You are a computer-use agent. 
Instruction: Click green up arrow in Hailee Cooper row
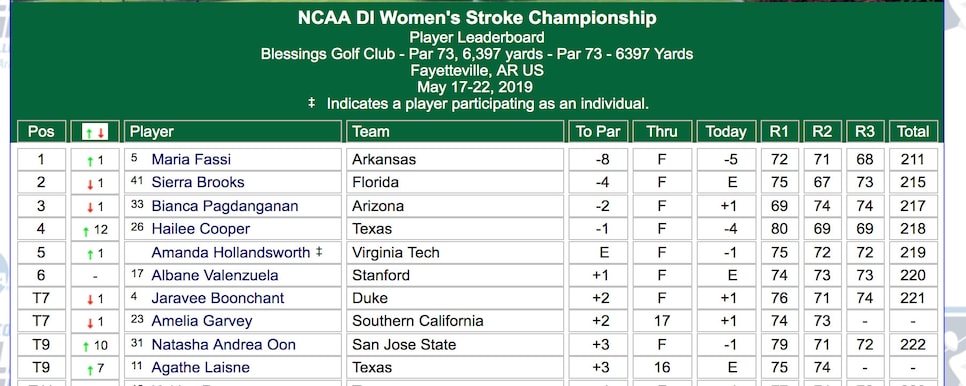pos(86,231)
